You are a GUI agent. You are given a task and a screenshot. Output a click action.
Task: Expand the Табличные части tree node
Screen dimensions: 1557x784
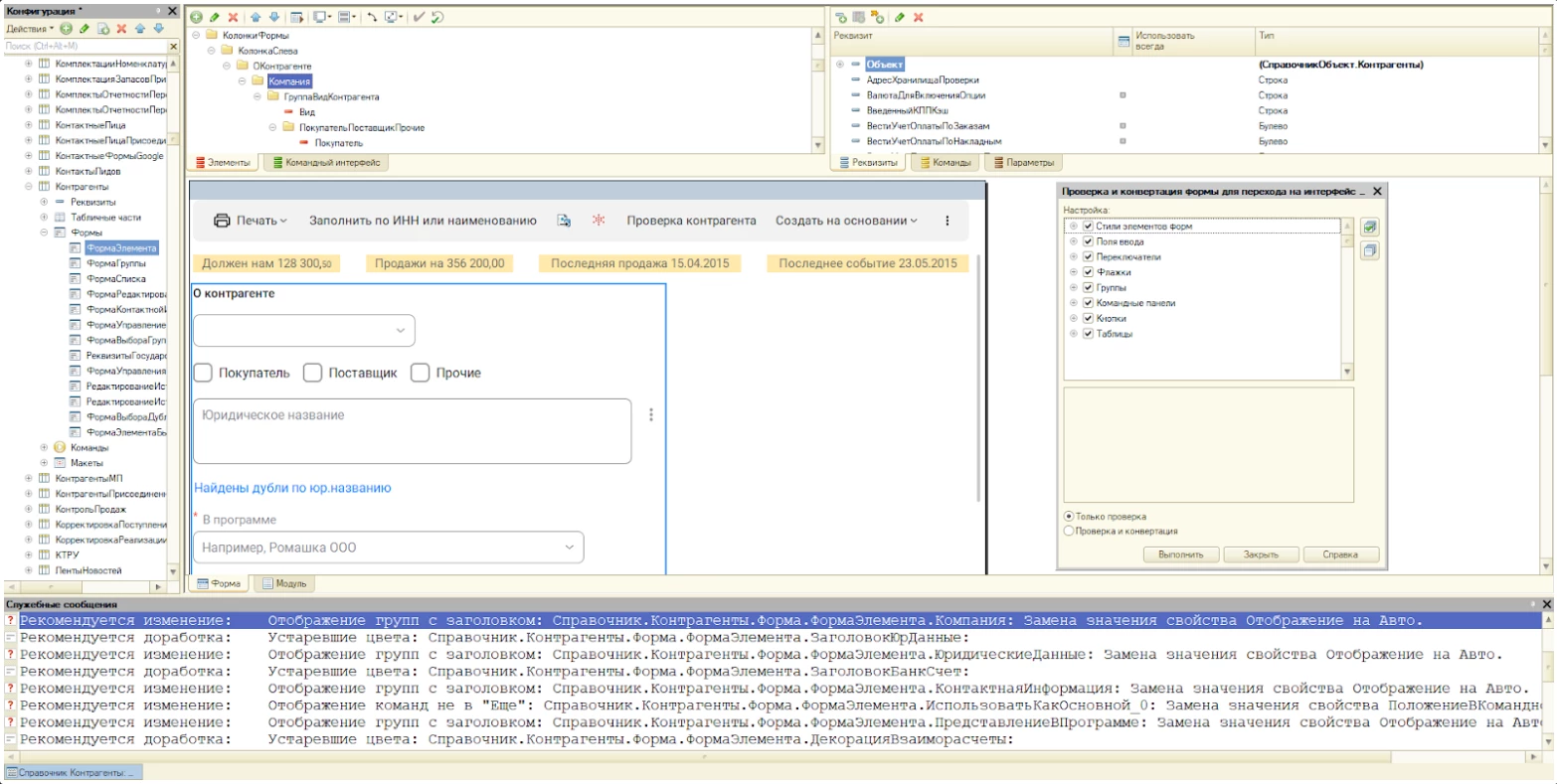click(44, 217)
